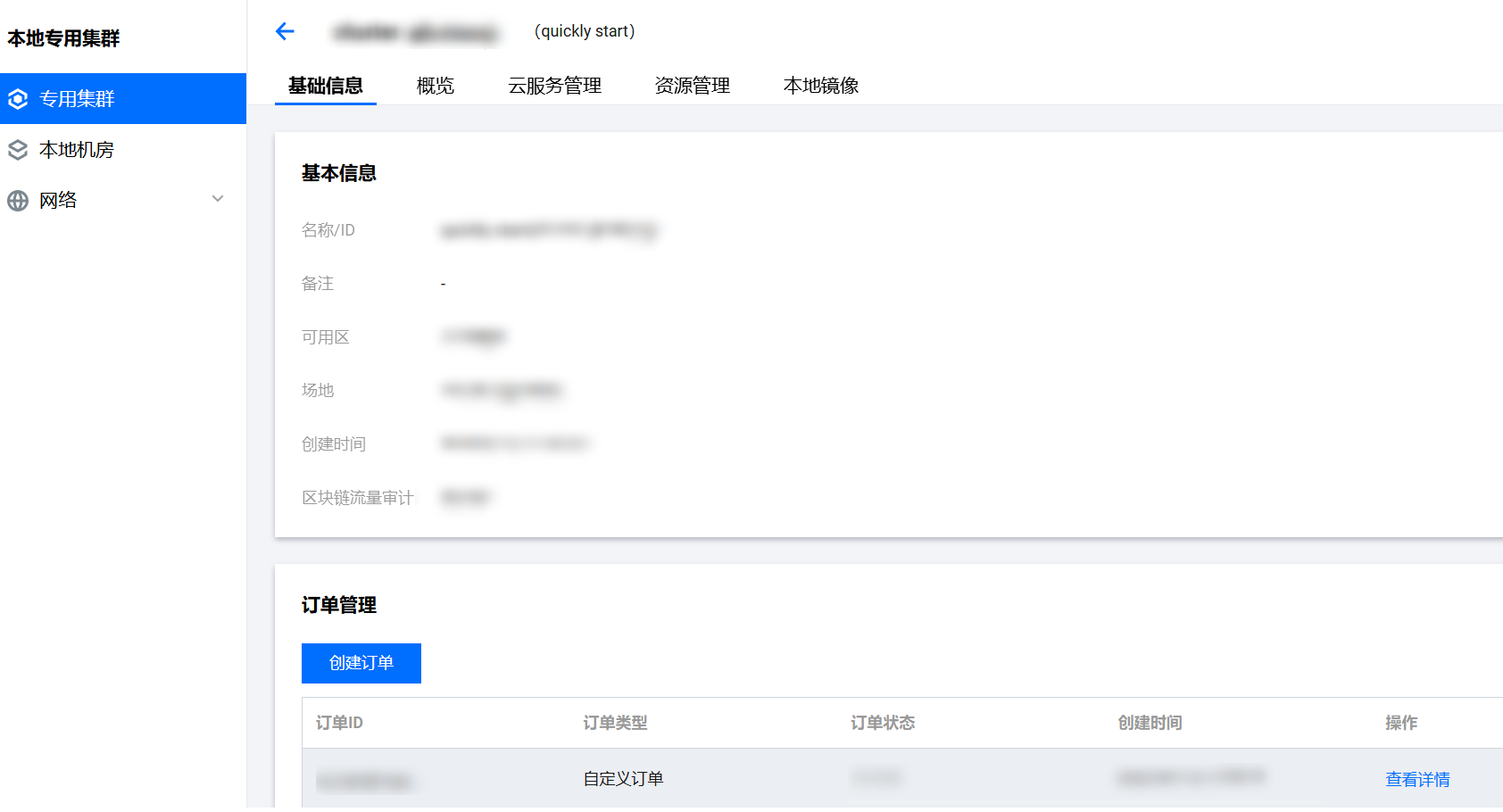1503x812 pixels.
Task: Click the 网络 globe icon
Action: (x=18, y=201)
